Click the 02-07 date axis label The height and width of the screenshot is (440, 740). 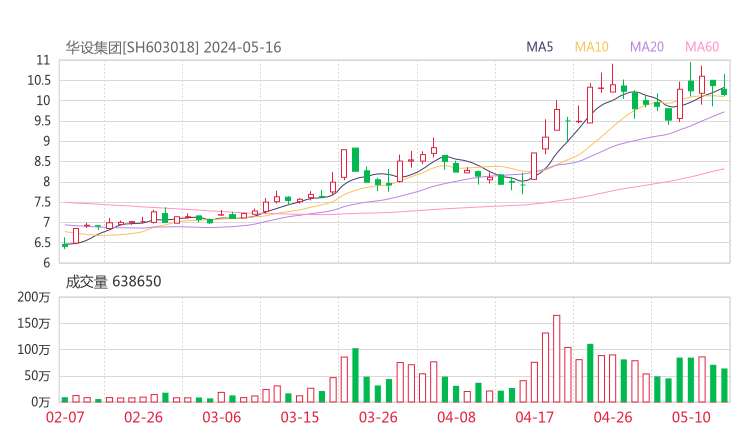[x=65, y=417]
